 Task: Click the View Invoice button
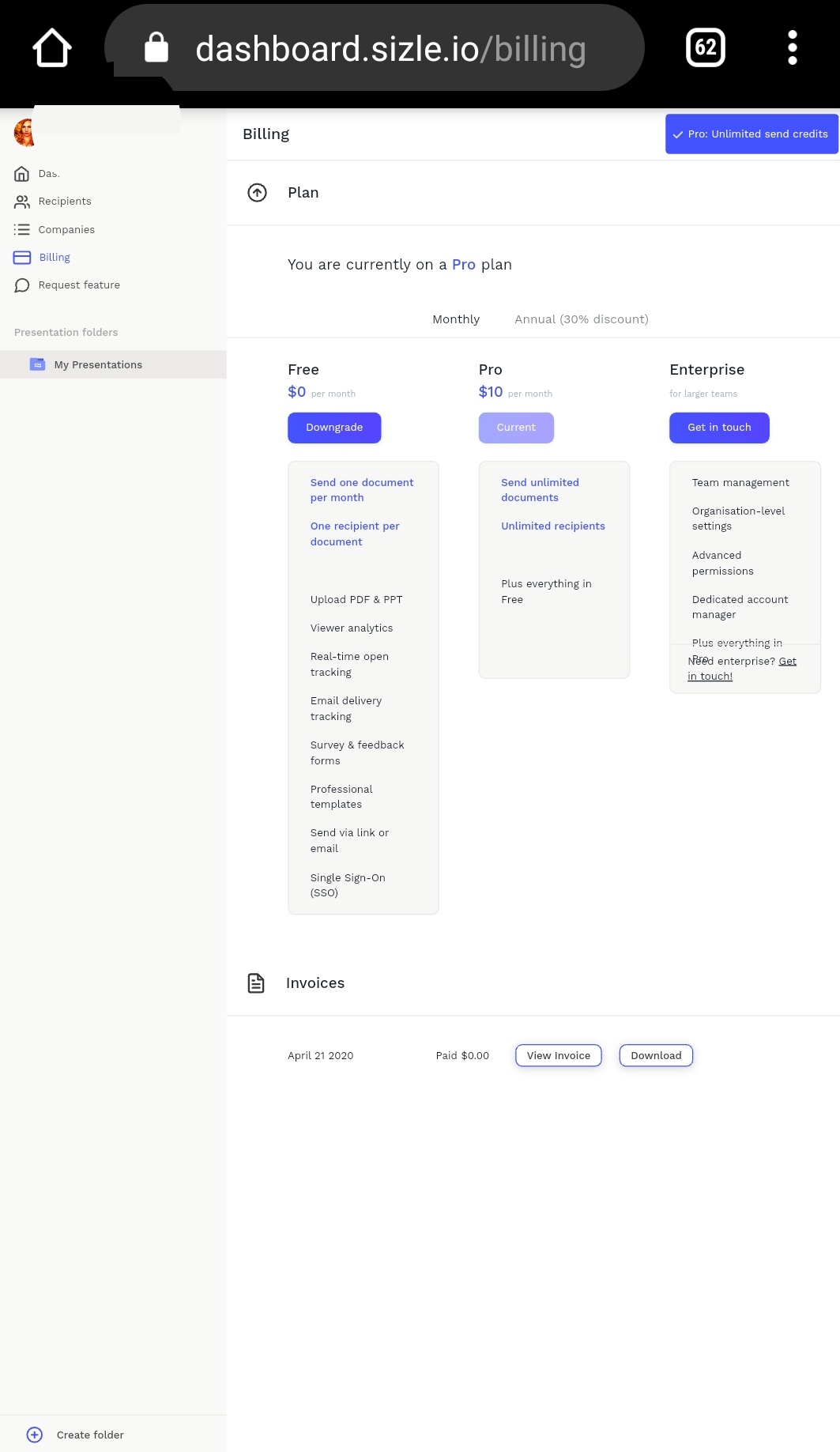click(x=558, y=1056)
